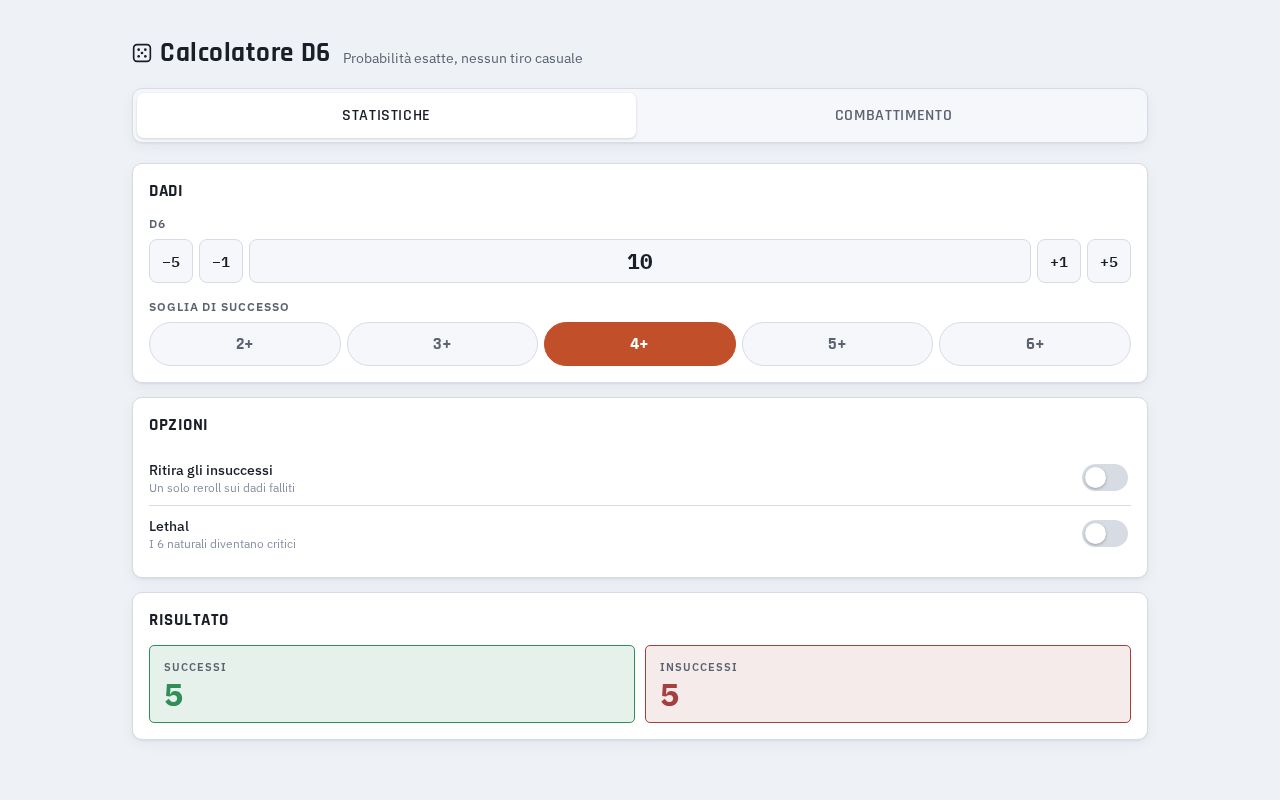Click the dice icon beside Calcolatore D6
This screenshot has width=1280, height=800.
[x=142, y=53]
